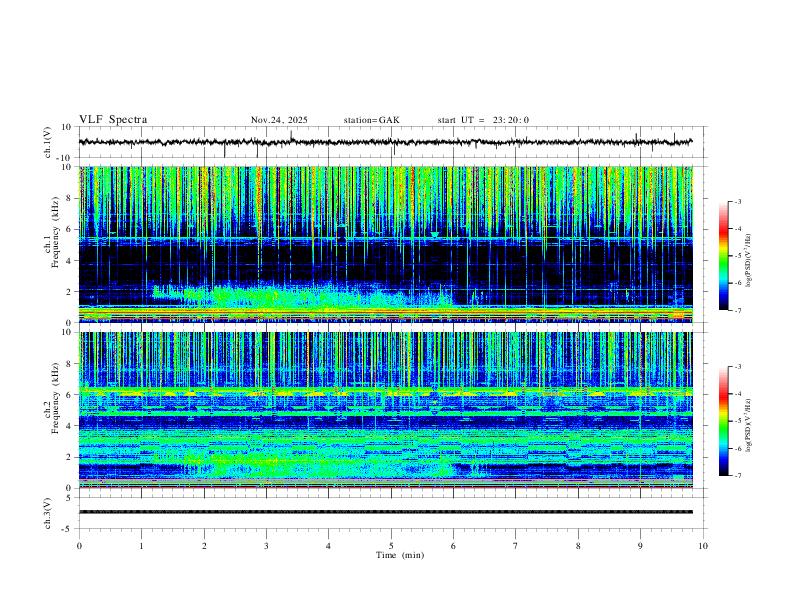Click the ch.2 spectrogram color scale bar
Image resolution: width=792 pixels, height=612 pixels.
click(723, 421)
